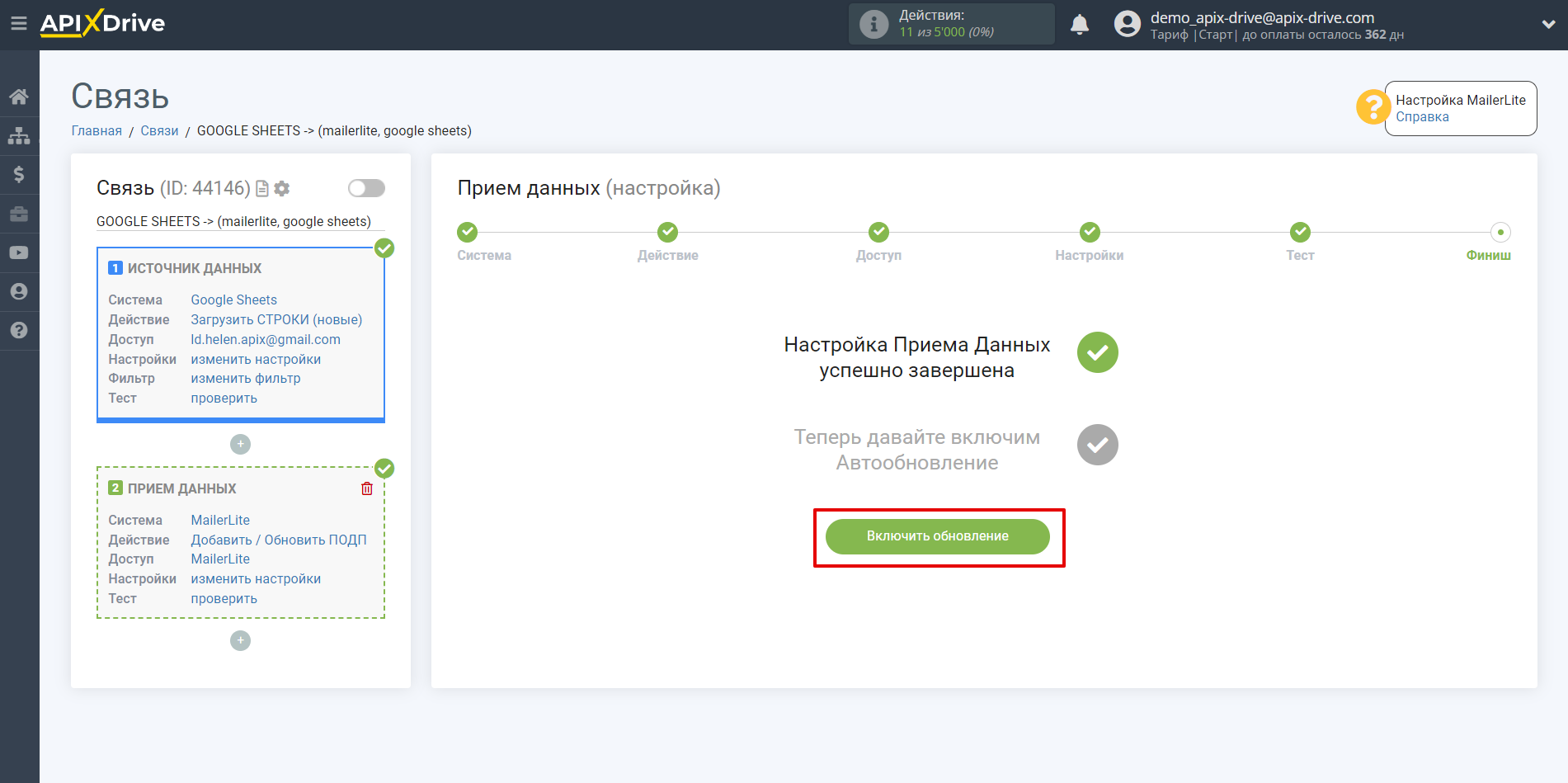Click receiver изменить настройки link

(256, 579)
